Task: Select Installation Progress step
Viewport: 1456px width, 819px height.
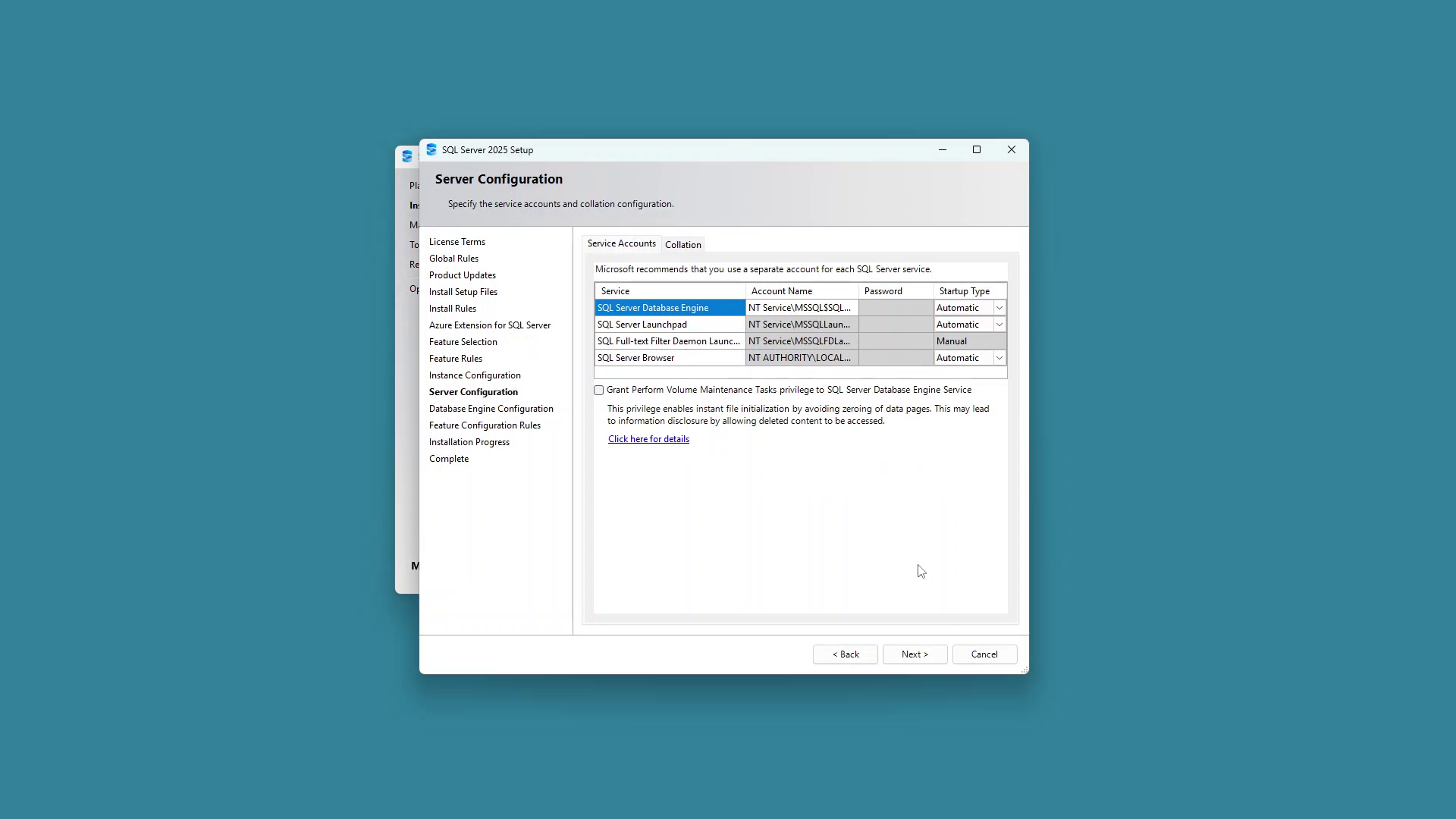Action: pyautogui.click(x=469, y=442)
